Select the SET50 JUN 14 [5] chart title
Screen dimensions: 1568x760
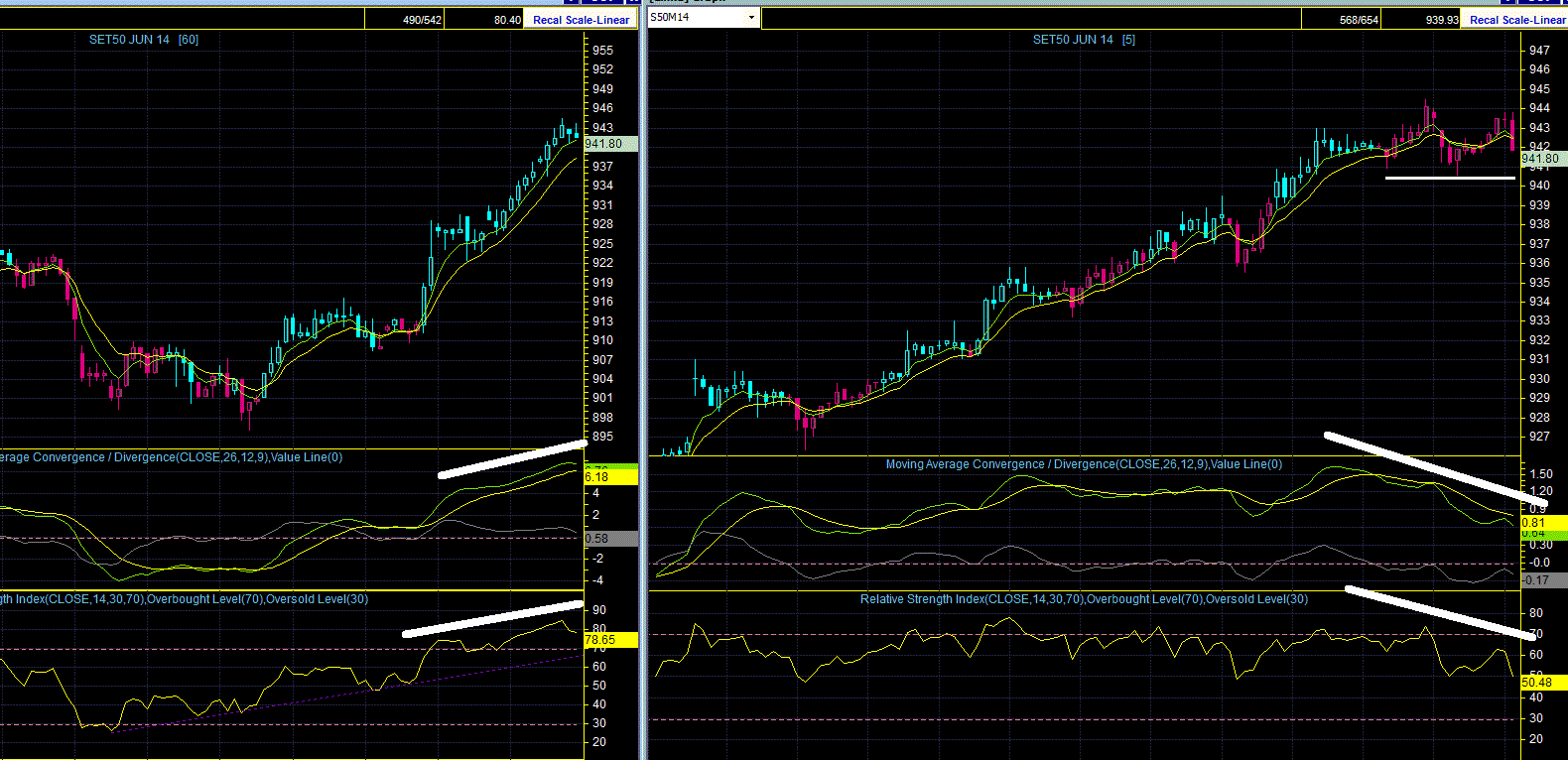point(1085,40)
